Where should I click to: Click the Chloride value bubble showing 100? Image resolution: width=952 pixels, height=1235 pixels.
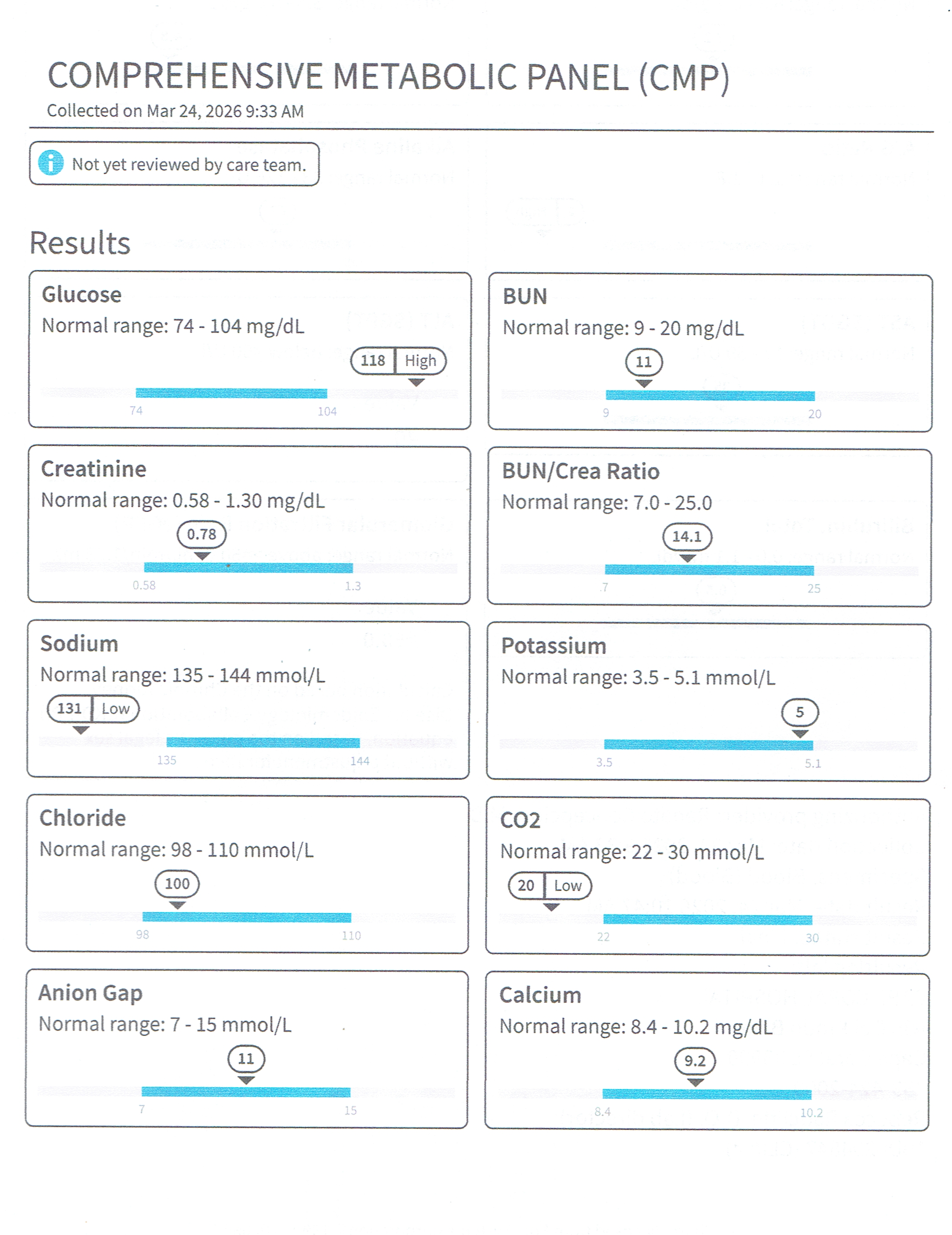point(177,884)
